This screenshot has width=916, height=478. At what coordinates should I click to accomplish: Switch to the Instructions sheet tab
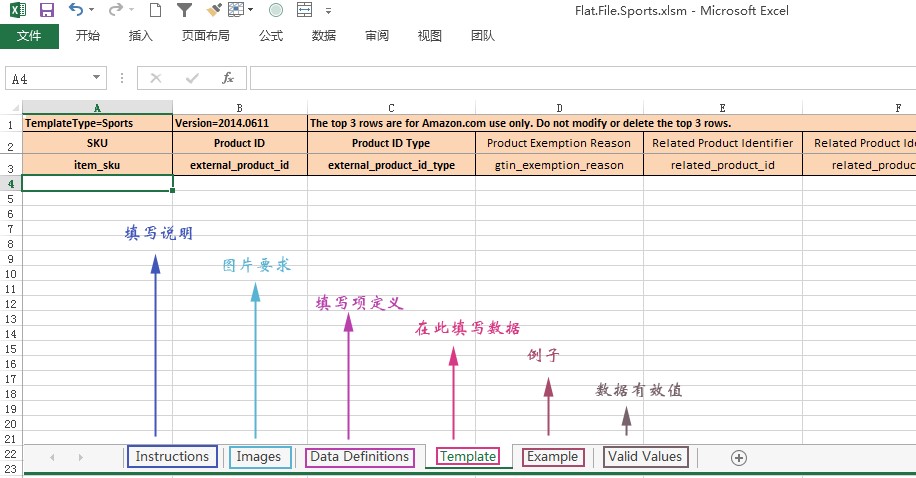[172, 457]
